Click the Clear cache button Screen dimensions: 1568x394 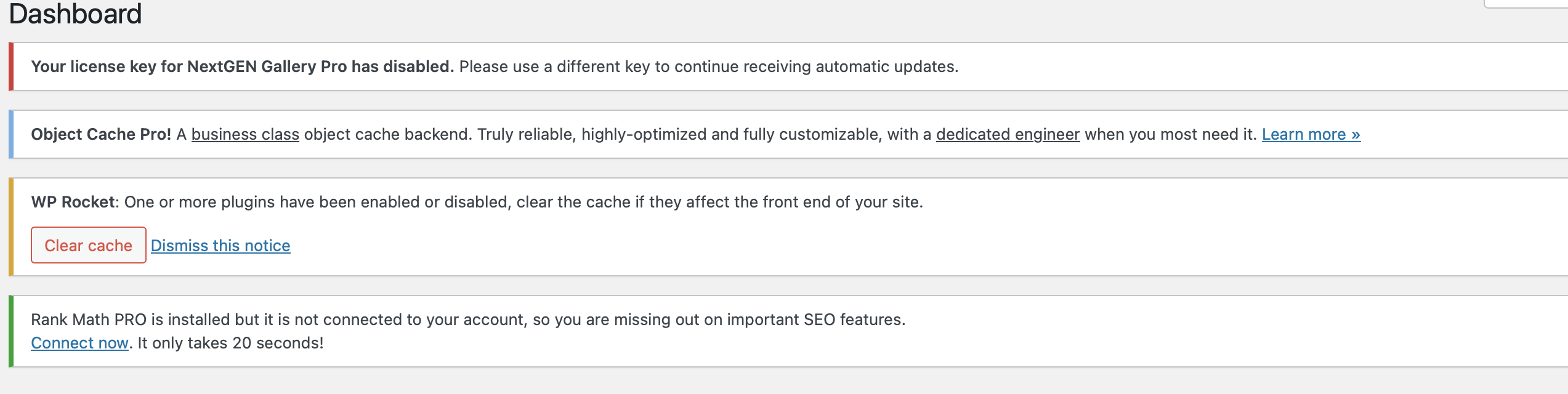coord(88,245)
